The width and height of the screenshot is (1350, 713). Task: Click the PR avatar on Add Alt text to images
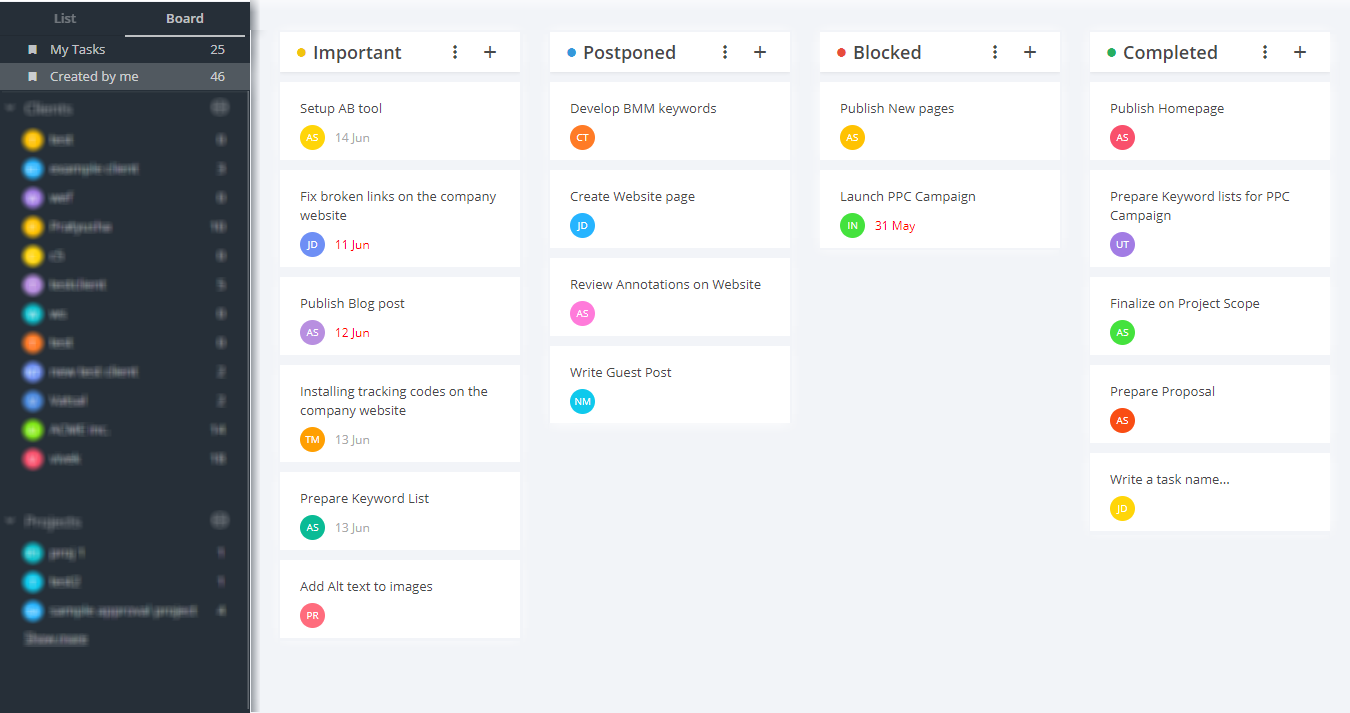(x=312, y=615)
